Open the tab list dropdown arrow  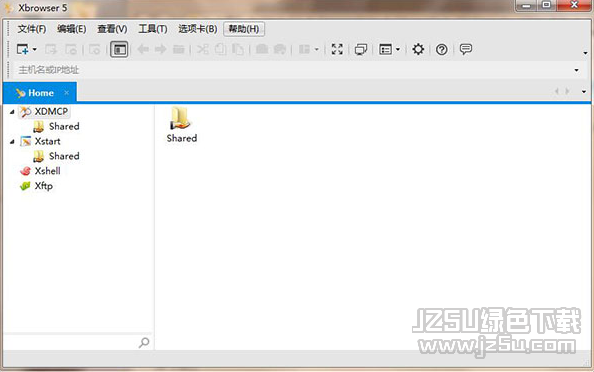point(584,91)
